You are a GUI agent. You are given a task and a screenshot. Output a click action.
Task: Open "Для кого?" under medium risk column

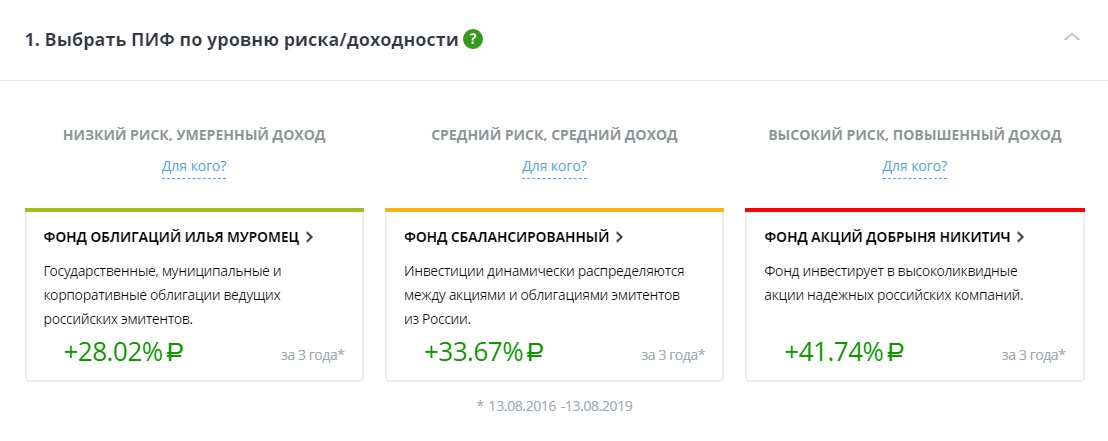tap(554, 166)
